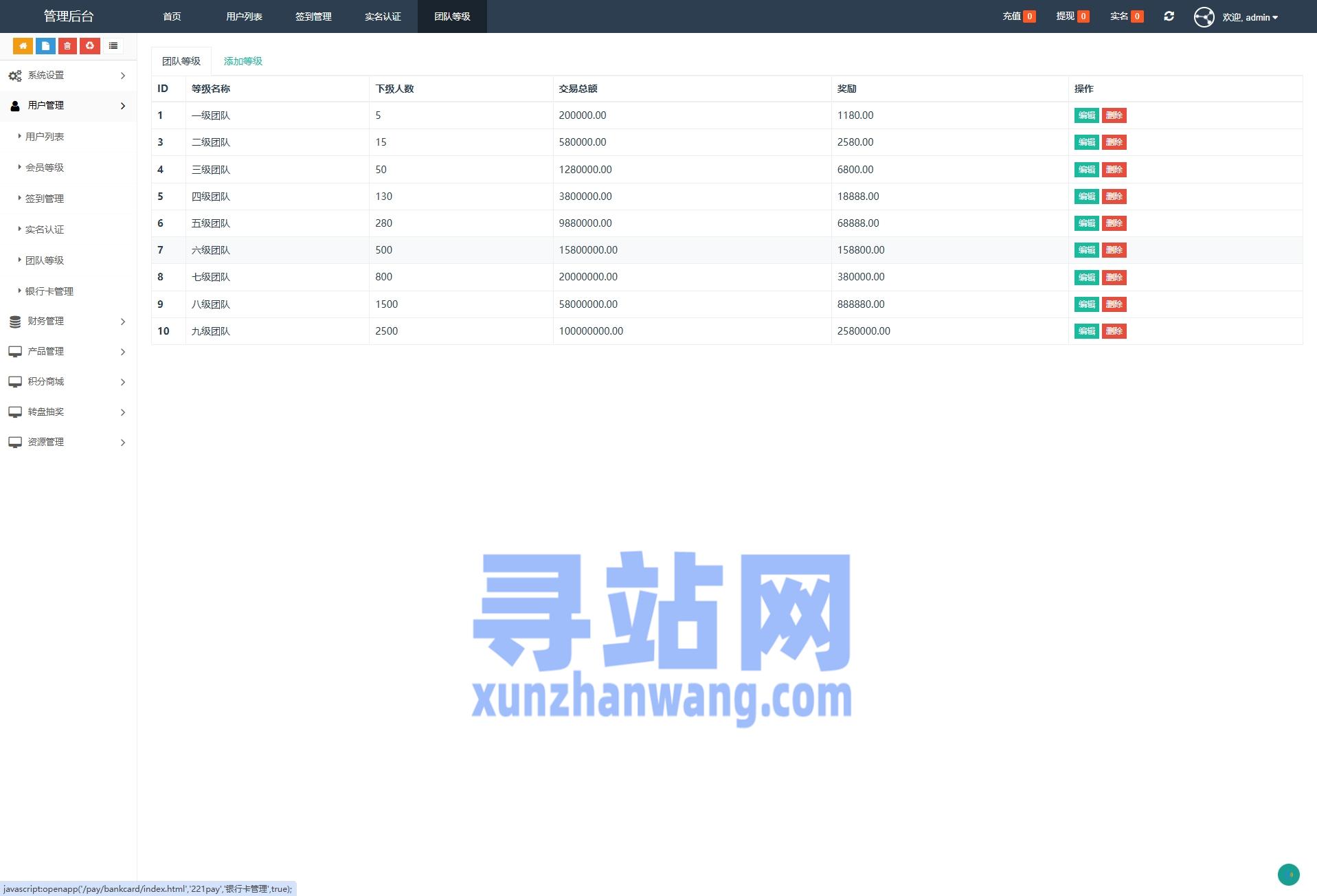Expand the 产品管理 menu chevron
This screenshot has height=896, width=1317.
tap(123, 352)
